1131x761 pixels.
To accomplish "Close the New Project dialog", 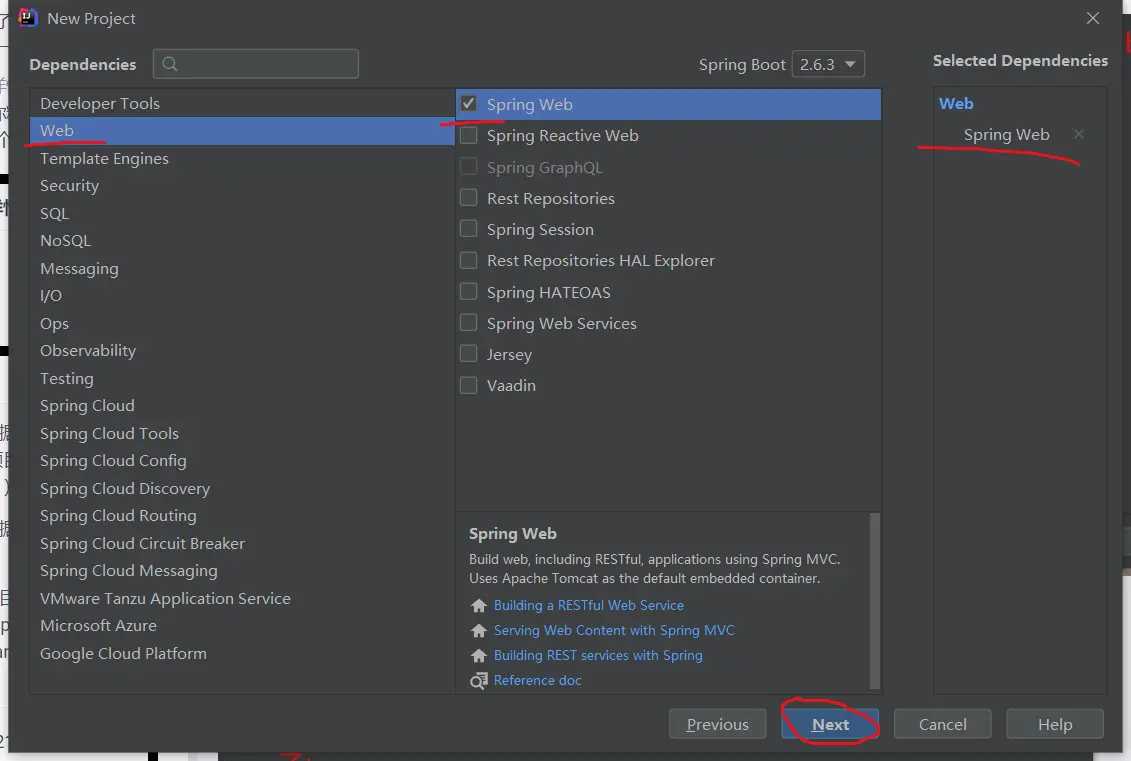I will [x=1093, y=18].
